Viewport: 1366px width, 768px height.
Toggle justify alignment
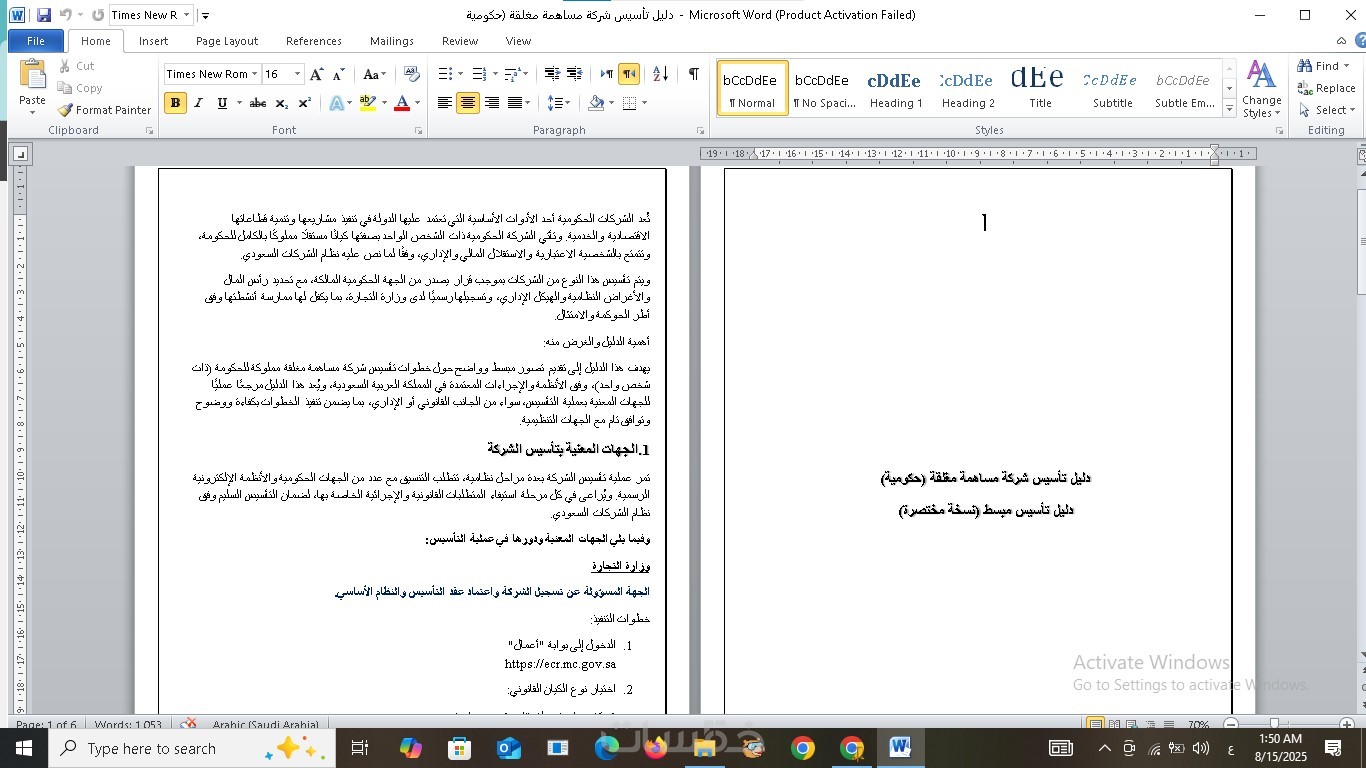point(514,103)
